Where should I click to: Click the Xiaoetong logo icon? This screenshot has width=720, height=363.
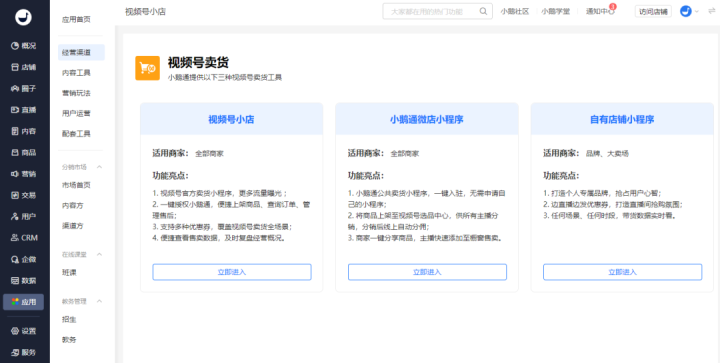point(23,17)
